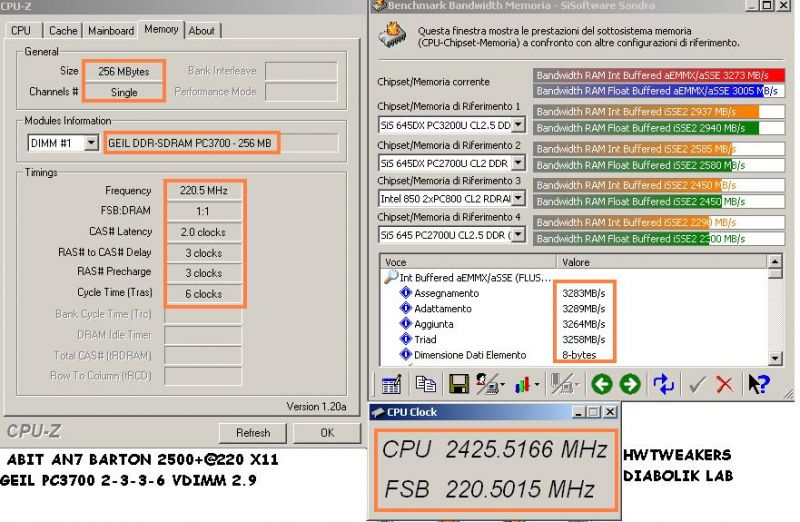Click the blue refresh arrows icon
800x522 pixels.
pos(663,384)
